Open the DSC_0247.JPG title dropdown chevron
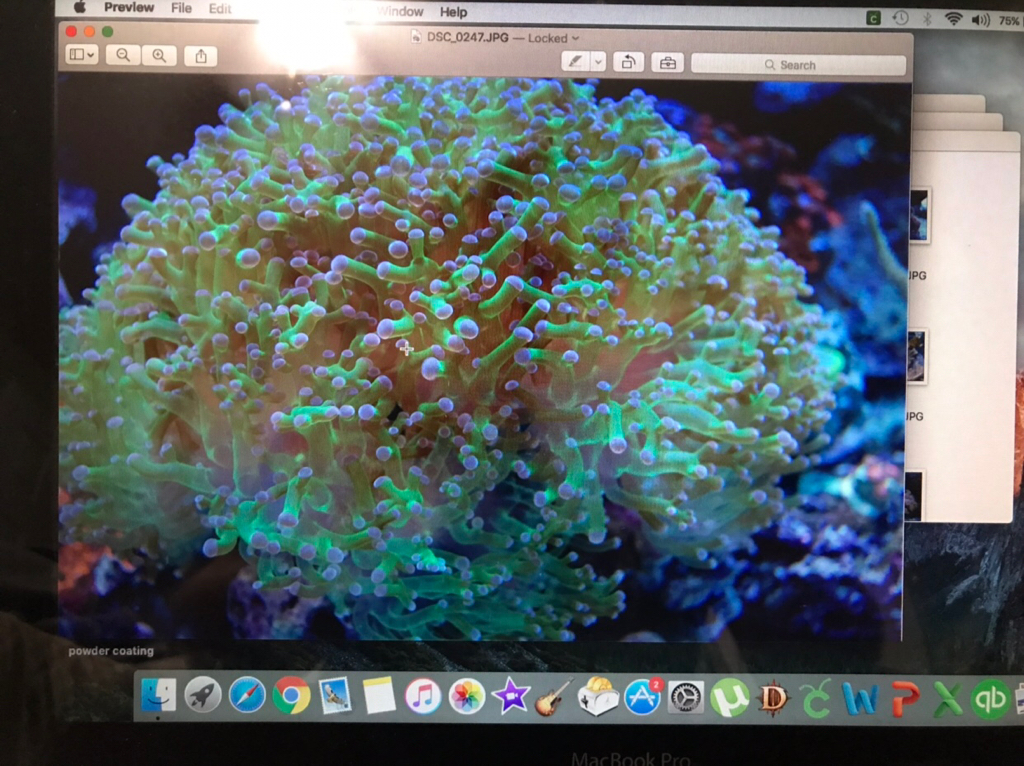This screenshot has height=766, width=1024. (x=575, y=38)
